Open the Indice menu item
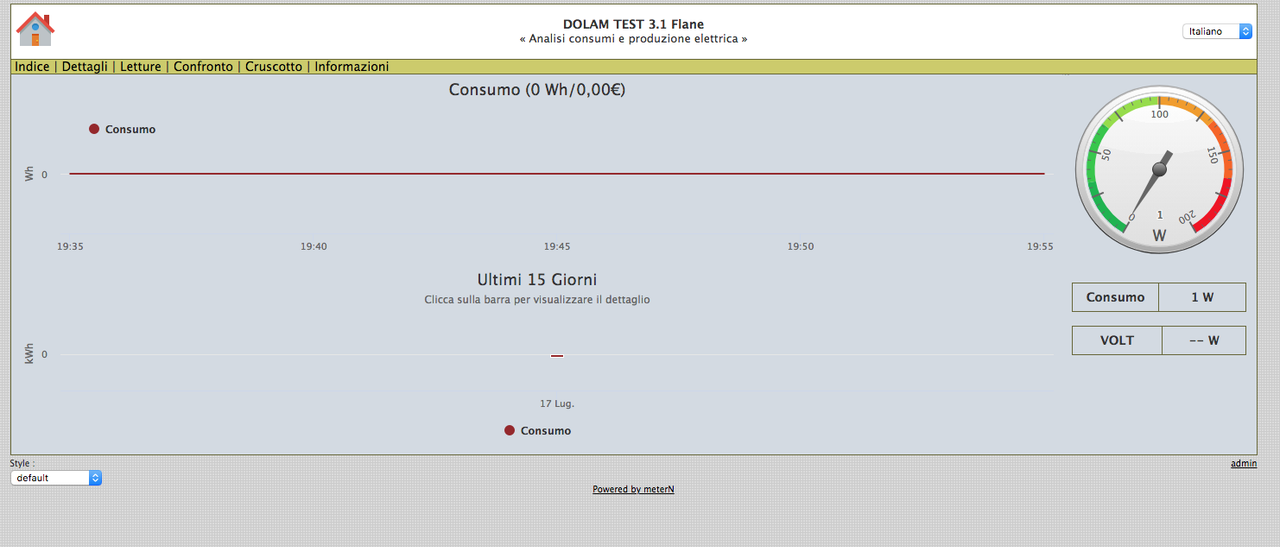 (x=32, y=67)
